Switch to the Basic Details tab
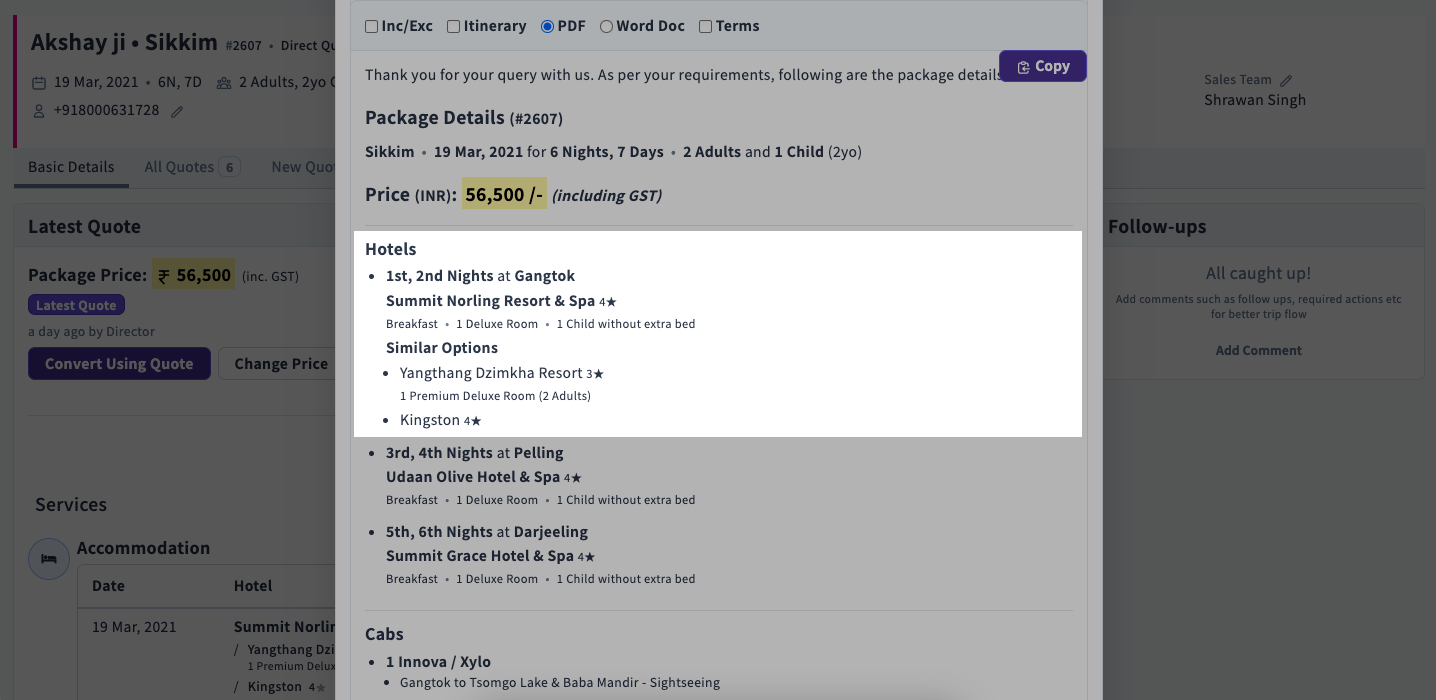The image size is (1436, 700). coord(70,168)
